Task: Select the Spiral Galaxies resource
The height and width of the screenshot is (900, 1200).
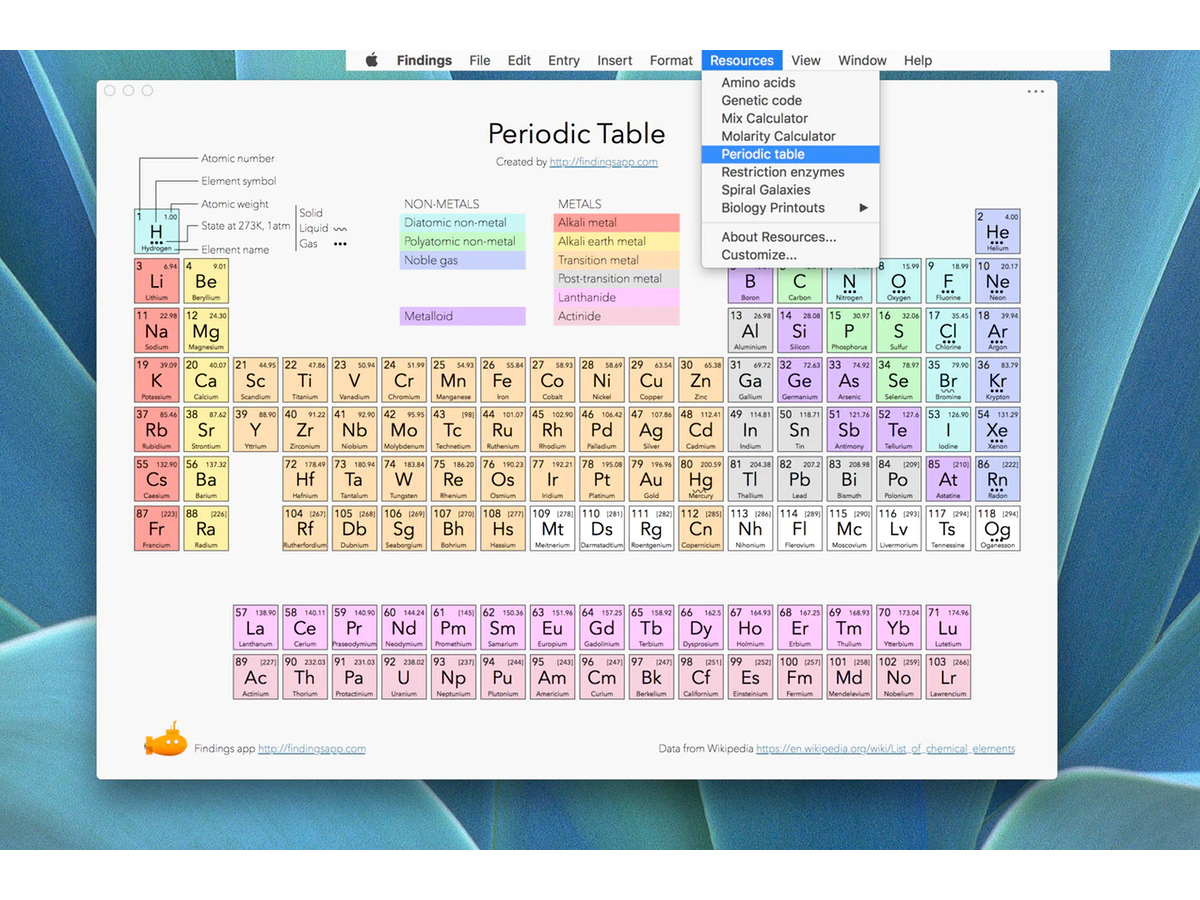Action: [765, 190]
